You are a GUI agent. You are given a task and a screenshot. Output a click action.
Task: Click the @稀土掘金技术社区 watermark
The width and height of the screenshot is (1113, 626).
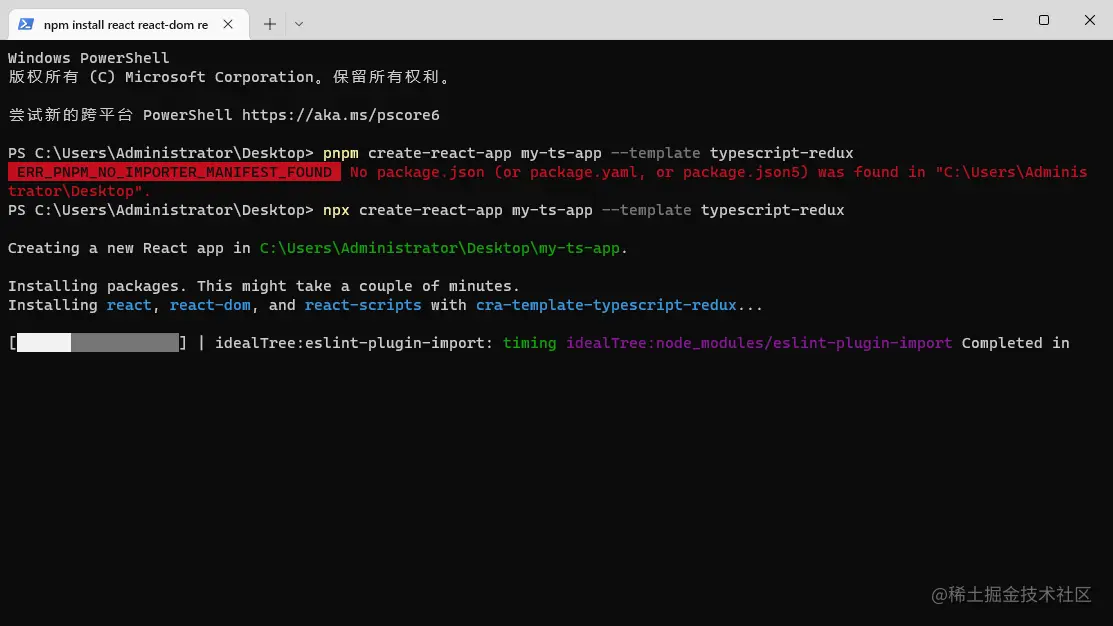pyautogui.click(x=1011, y=595)
